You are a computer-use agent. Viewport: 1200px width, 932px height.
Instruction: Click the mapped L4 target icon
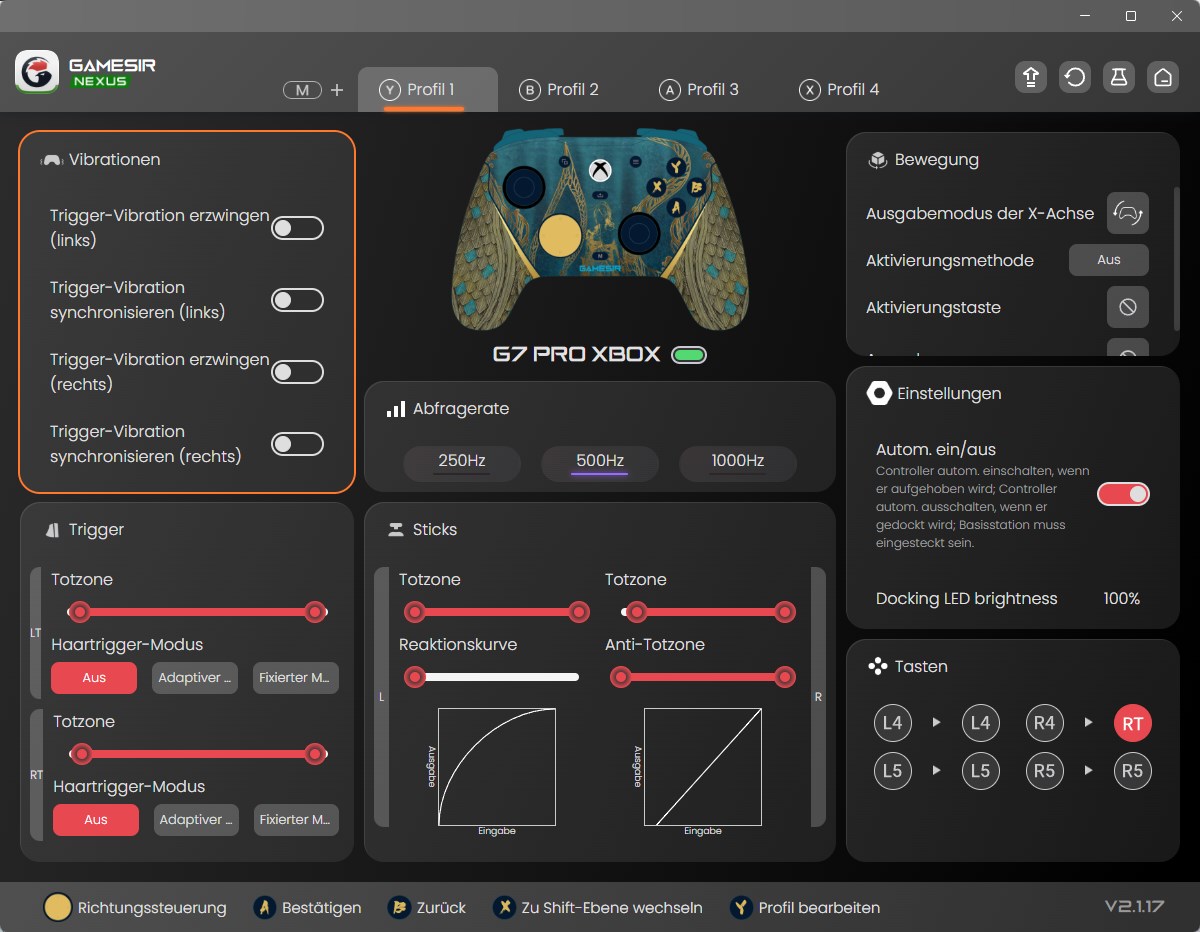pos(980,722)
